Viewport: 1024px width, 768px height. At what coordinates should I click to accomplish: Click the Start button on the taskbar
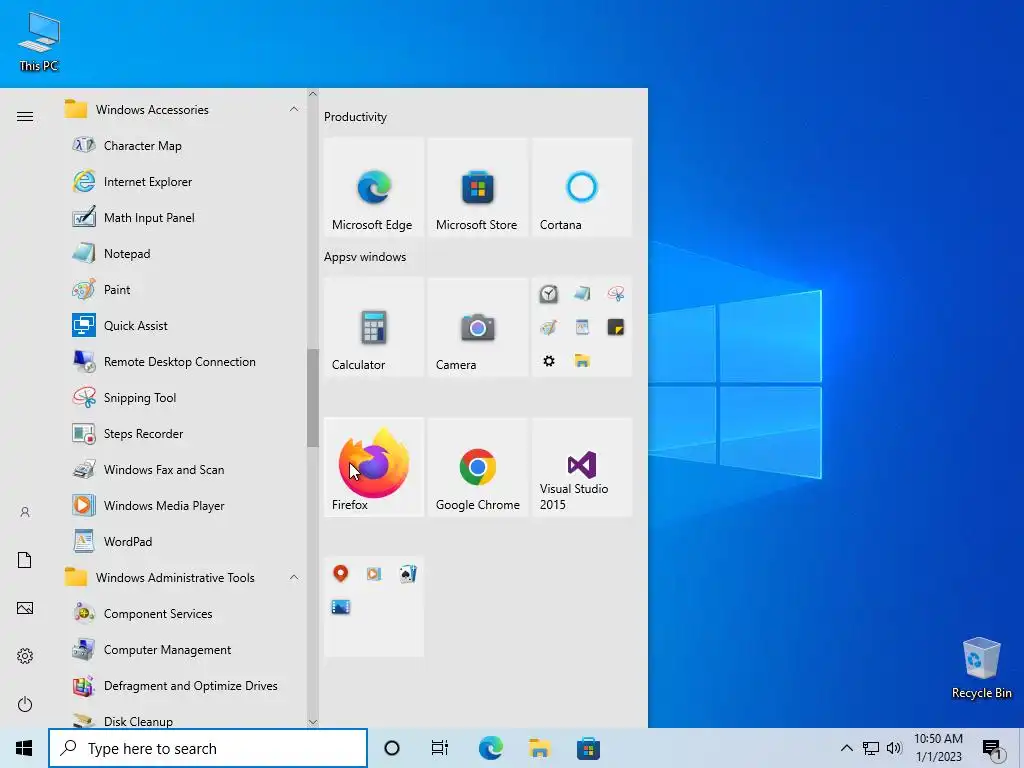pos(24,748)
